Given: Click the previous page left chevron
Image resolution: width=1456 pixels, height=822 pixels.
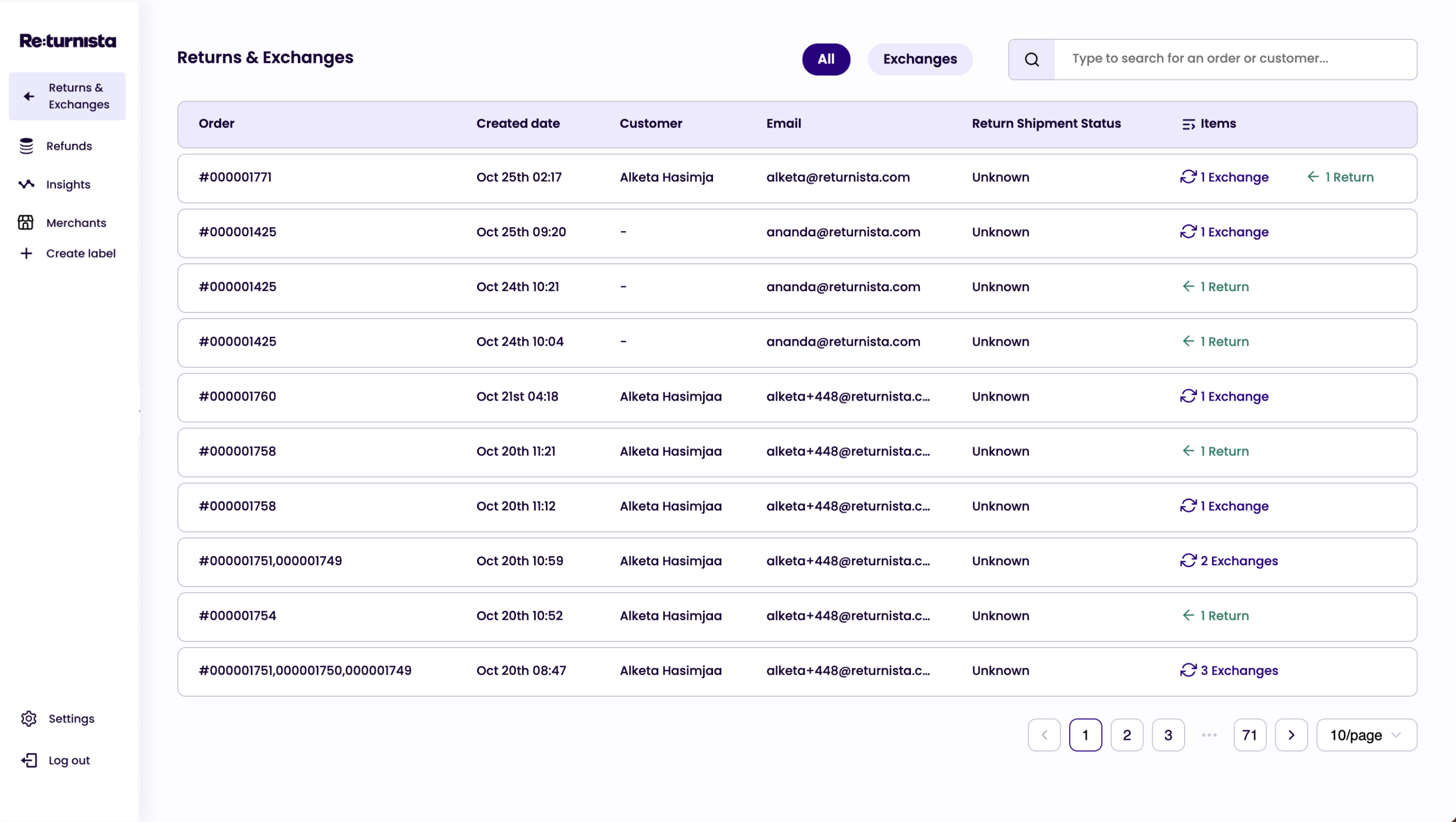Looking at the screenshot, I should 1044,735.
